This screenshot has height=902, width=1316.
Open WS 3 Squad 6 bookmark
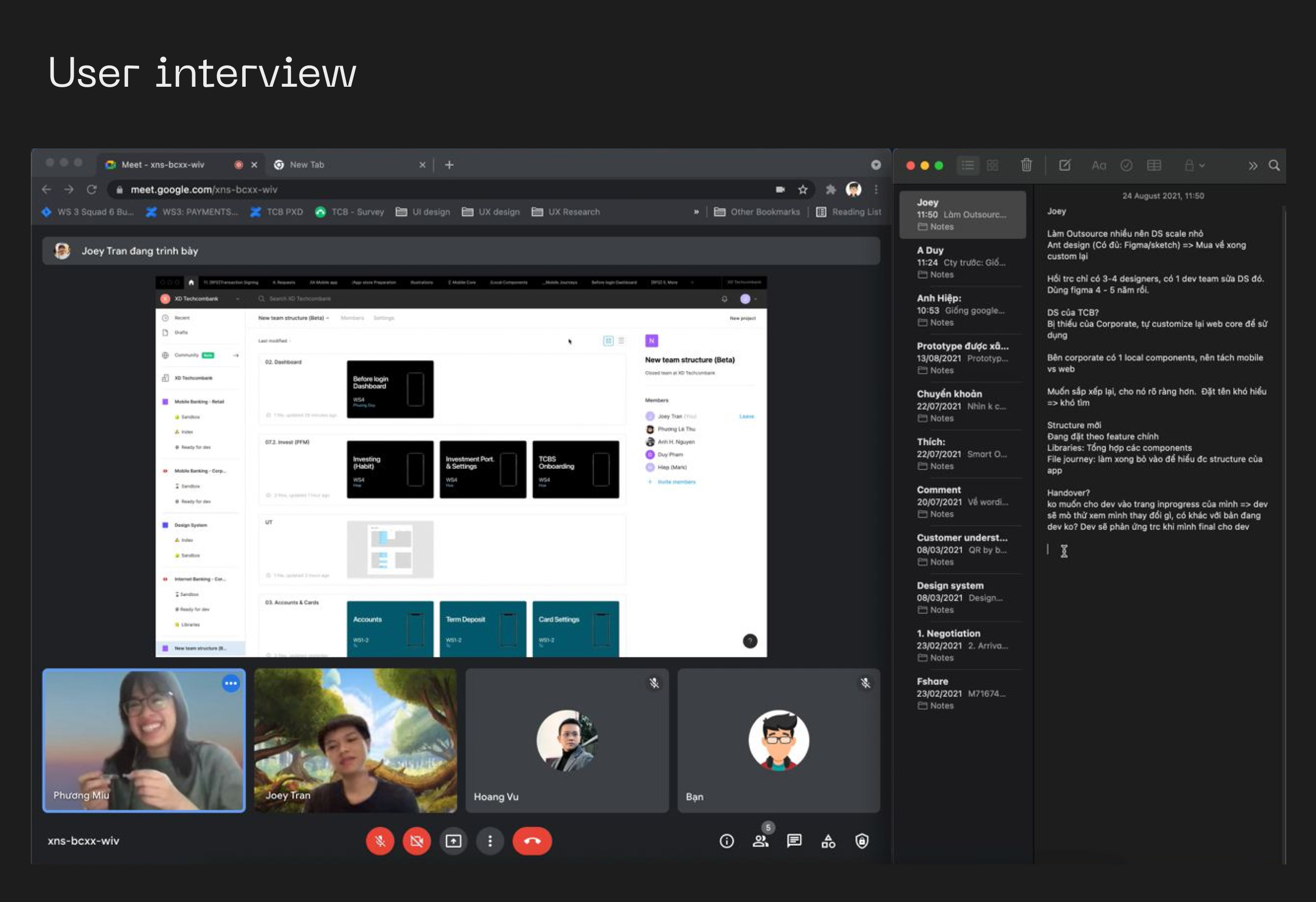tap(88, 212)
